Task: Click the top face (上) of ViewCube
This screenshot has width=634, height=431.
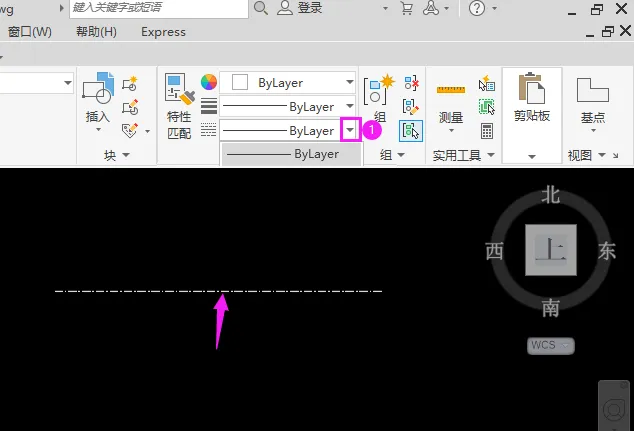Action: pyautogui.click(x=551, y=250)
